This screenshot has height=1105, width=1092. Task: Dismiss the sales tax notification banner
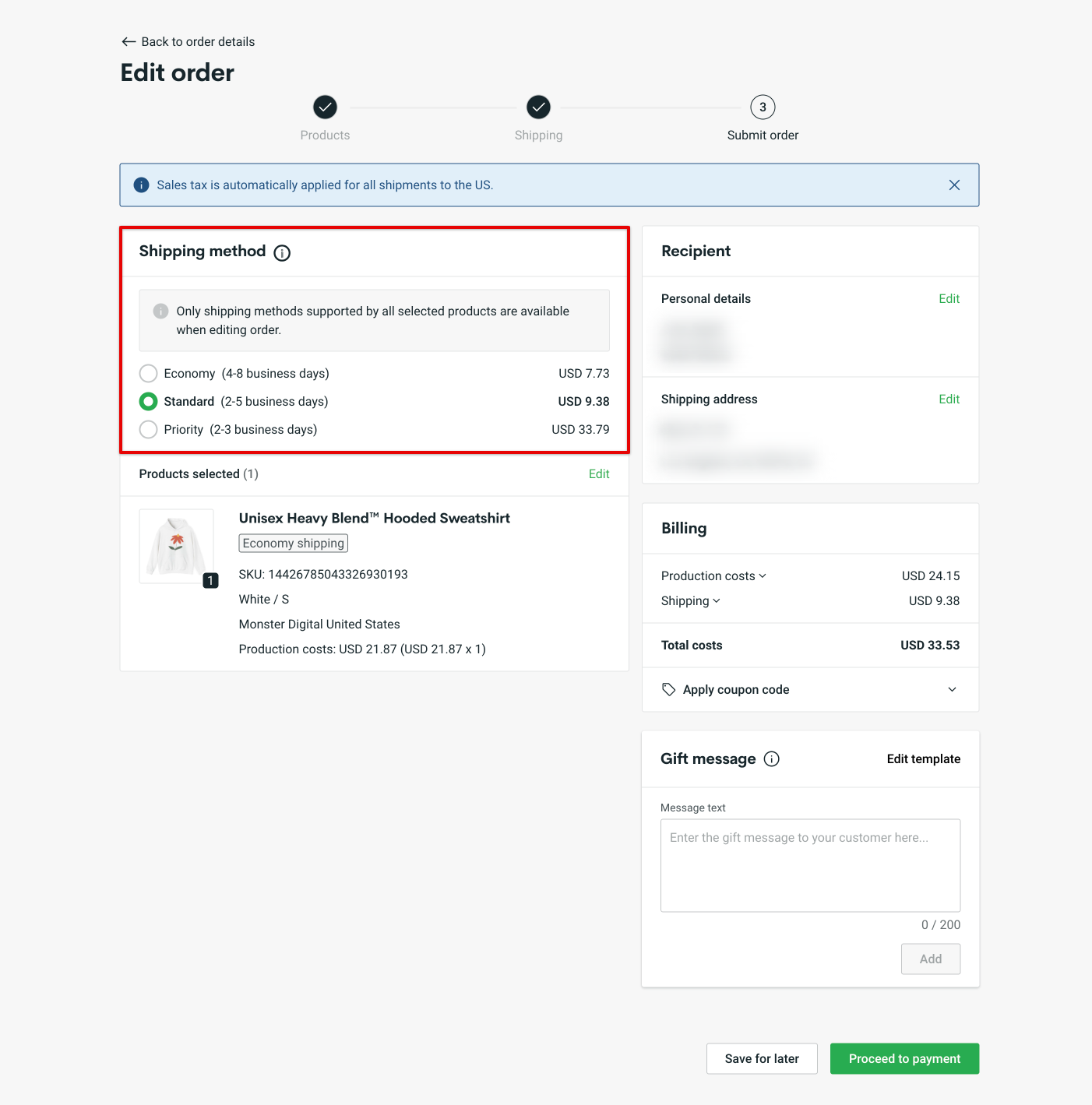click(x=954, y=185)
